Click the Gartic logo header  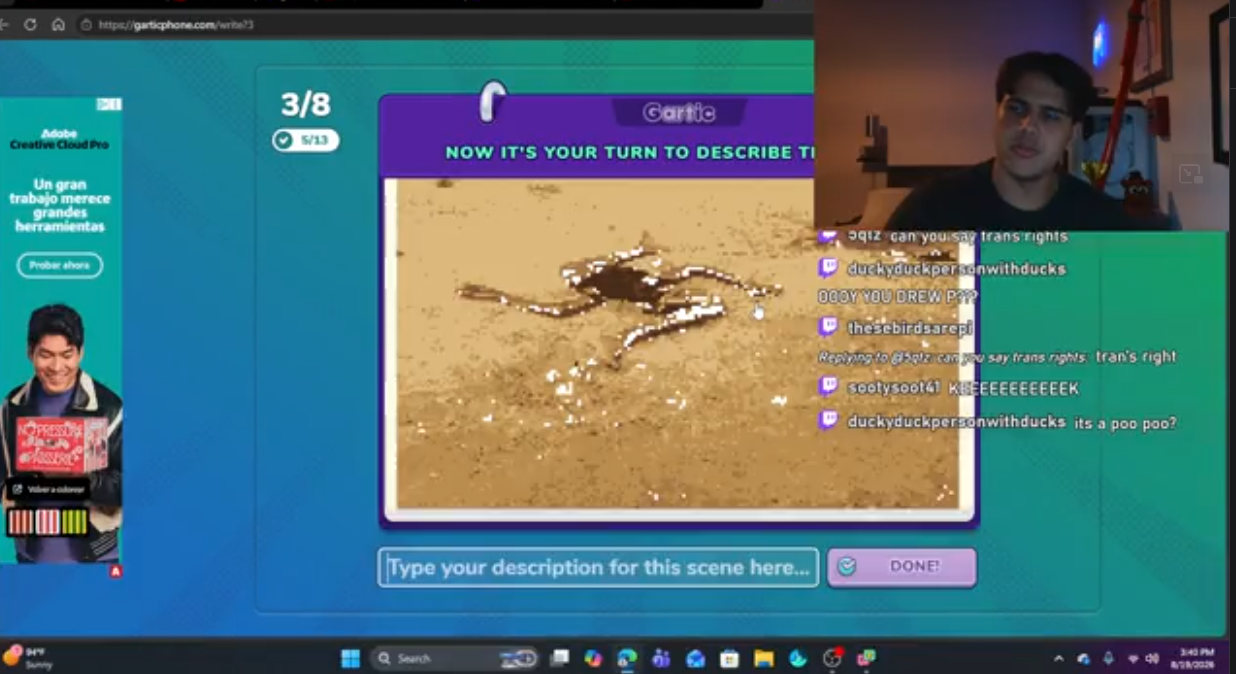pos(679,113)
